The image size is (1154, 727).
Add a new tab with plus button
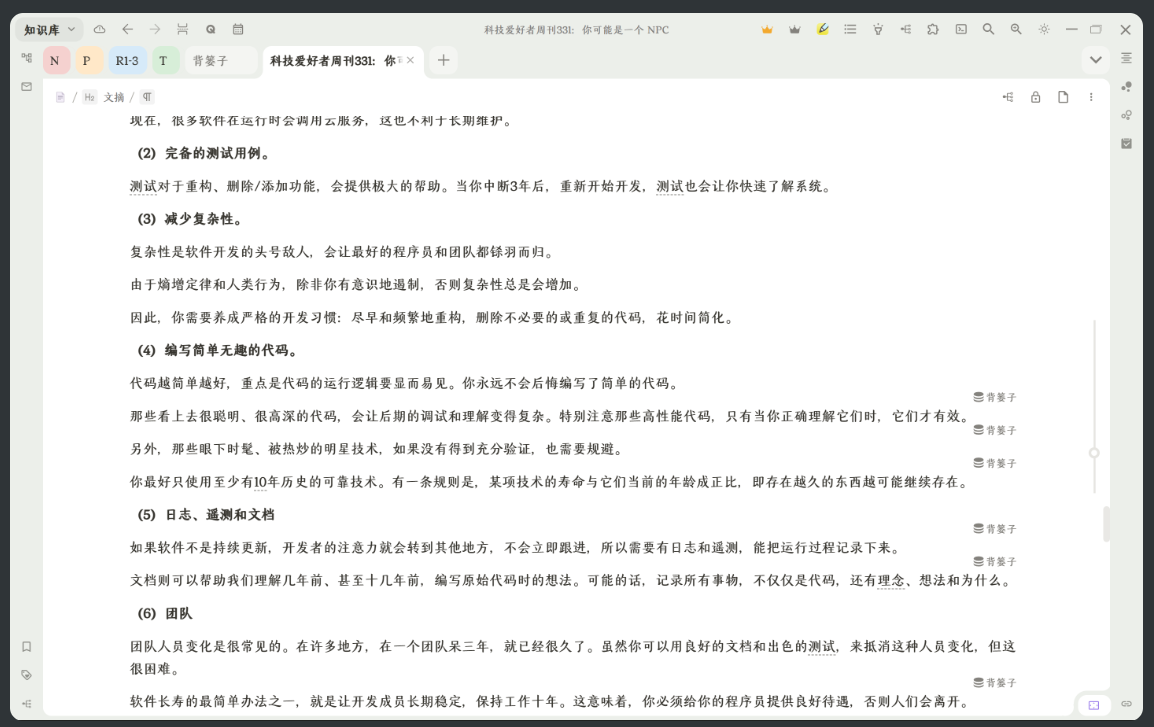pos(443,60)
